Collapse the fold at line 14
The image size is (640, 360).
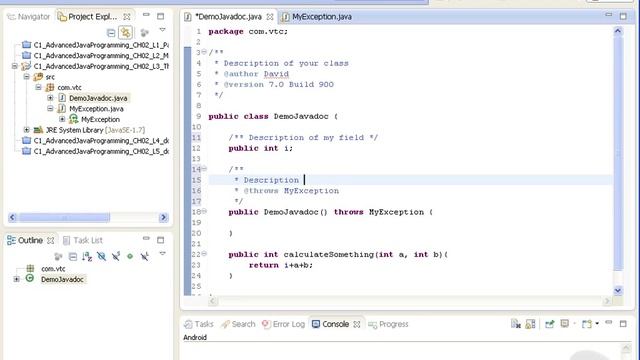click(204, 169)
